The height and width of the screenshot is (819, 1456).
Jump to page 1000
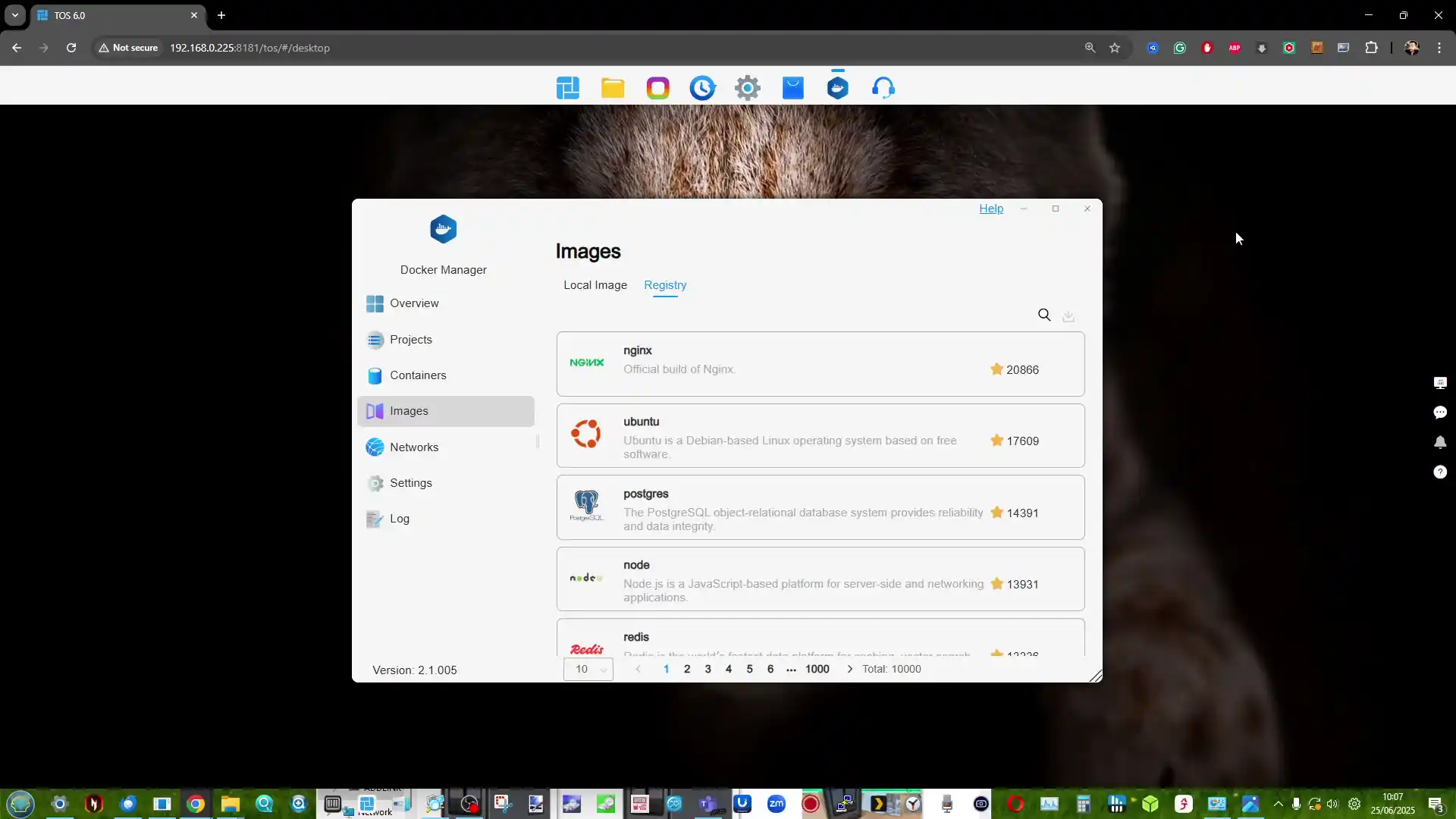point(817,669)
